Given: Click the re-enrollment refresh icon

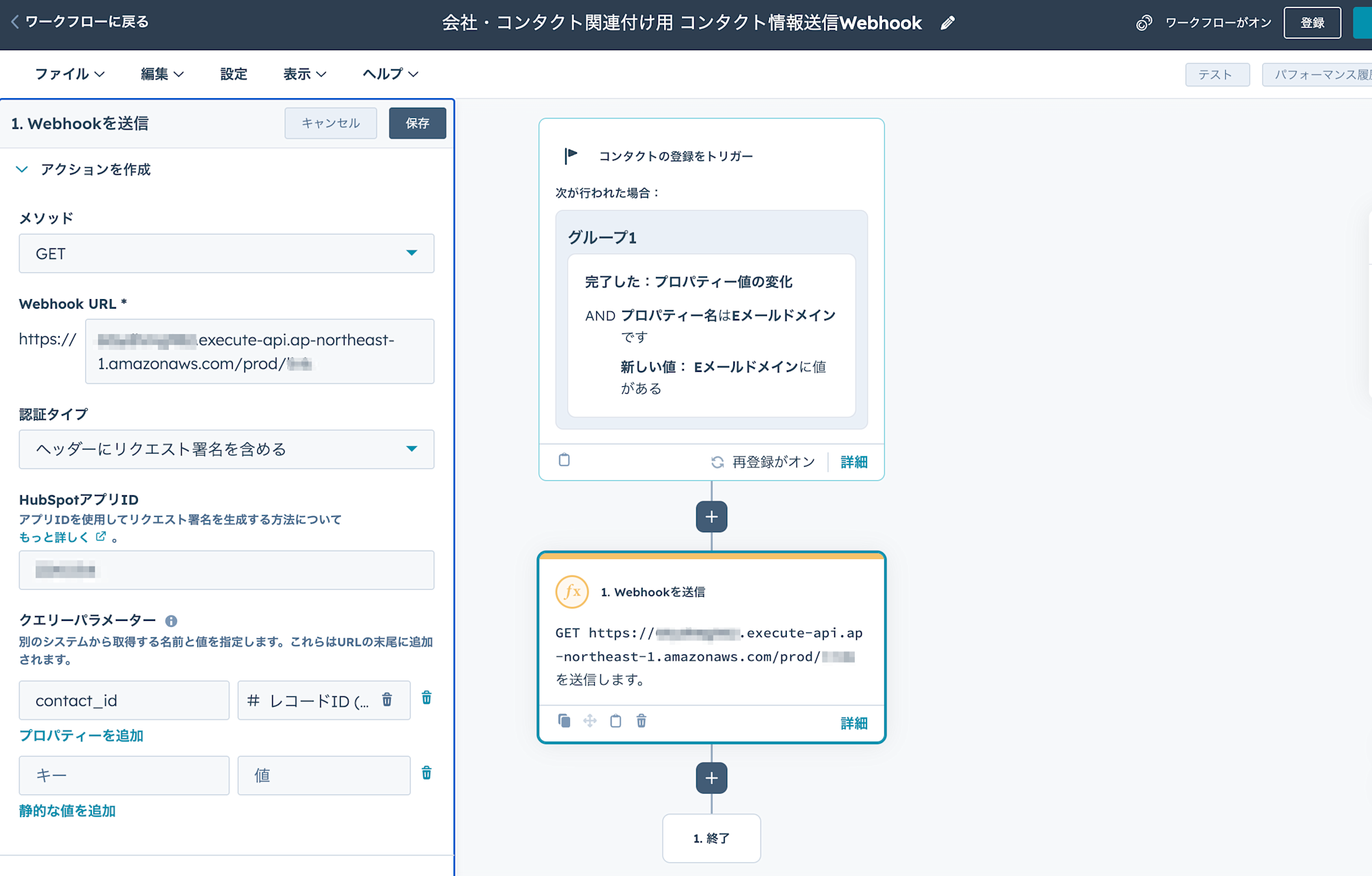Looking at the screenshot, I should (718, 462).
